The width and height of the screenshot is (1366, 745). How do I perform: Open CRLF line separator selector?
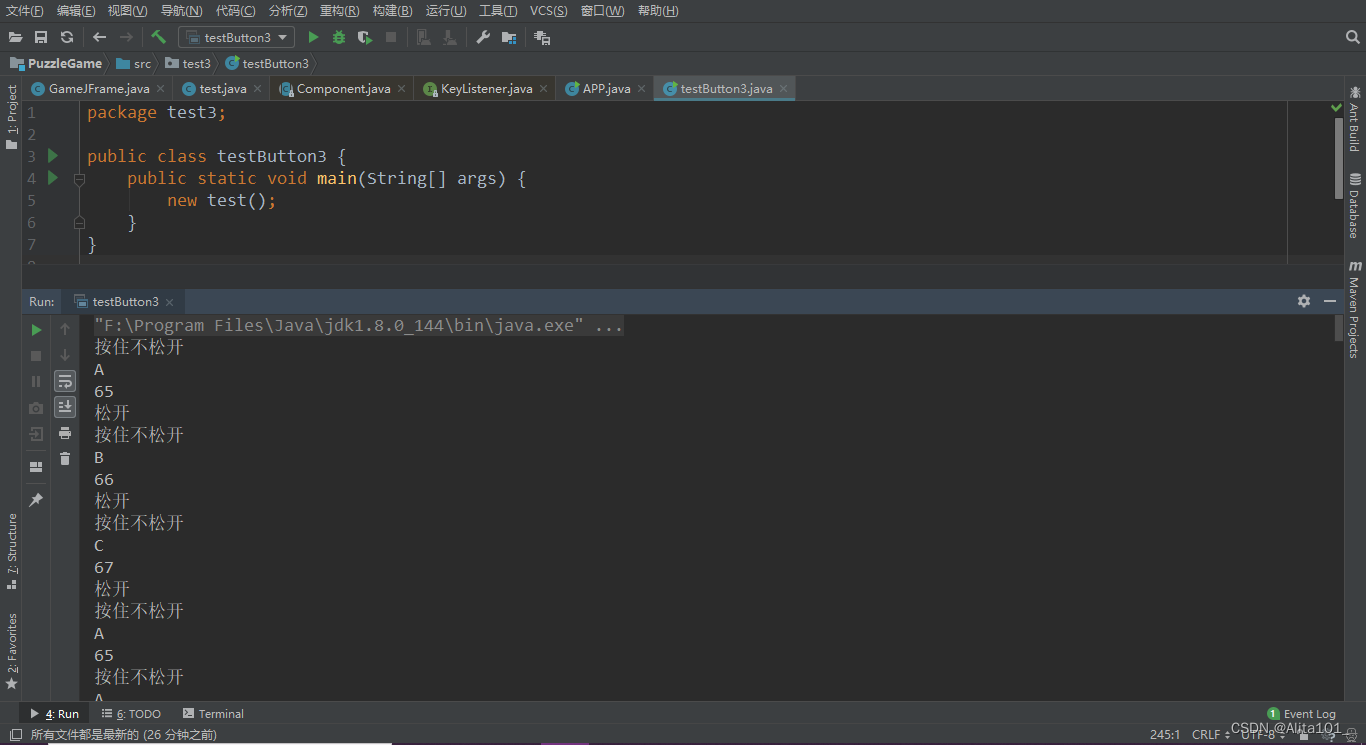tap(1211, 735)
